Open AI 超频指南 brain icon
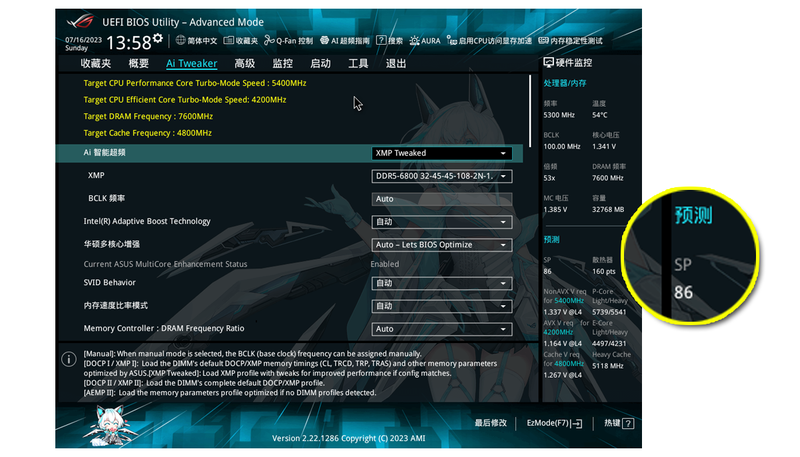 [324, 40]
